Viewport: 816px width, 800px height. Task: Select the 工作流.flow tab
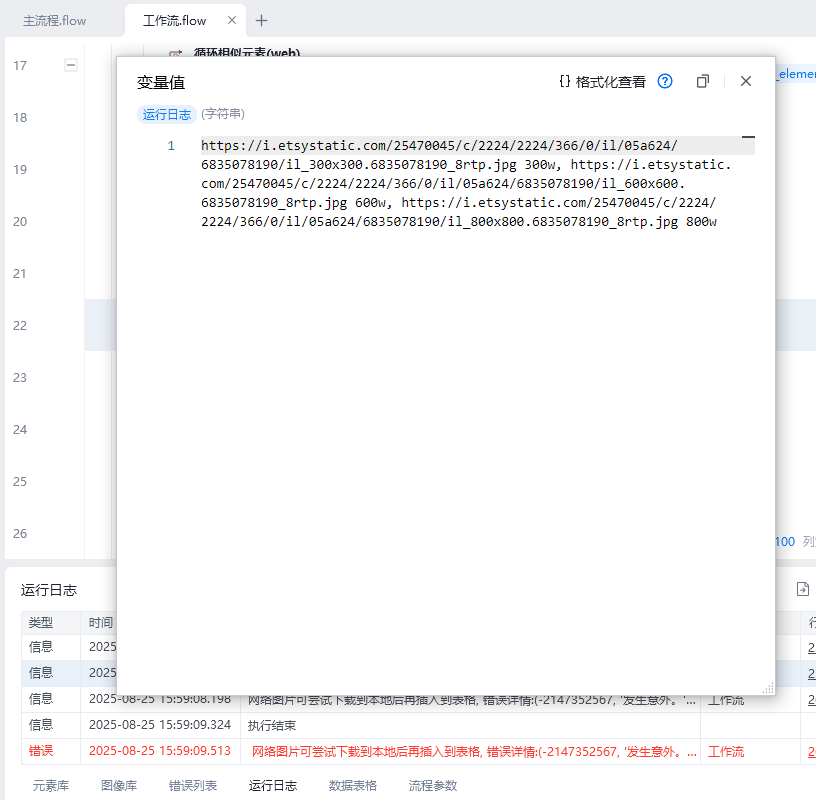click(174, 21)
